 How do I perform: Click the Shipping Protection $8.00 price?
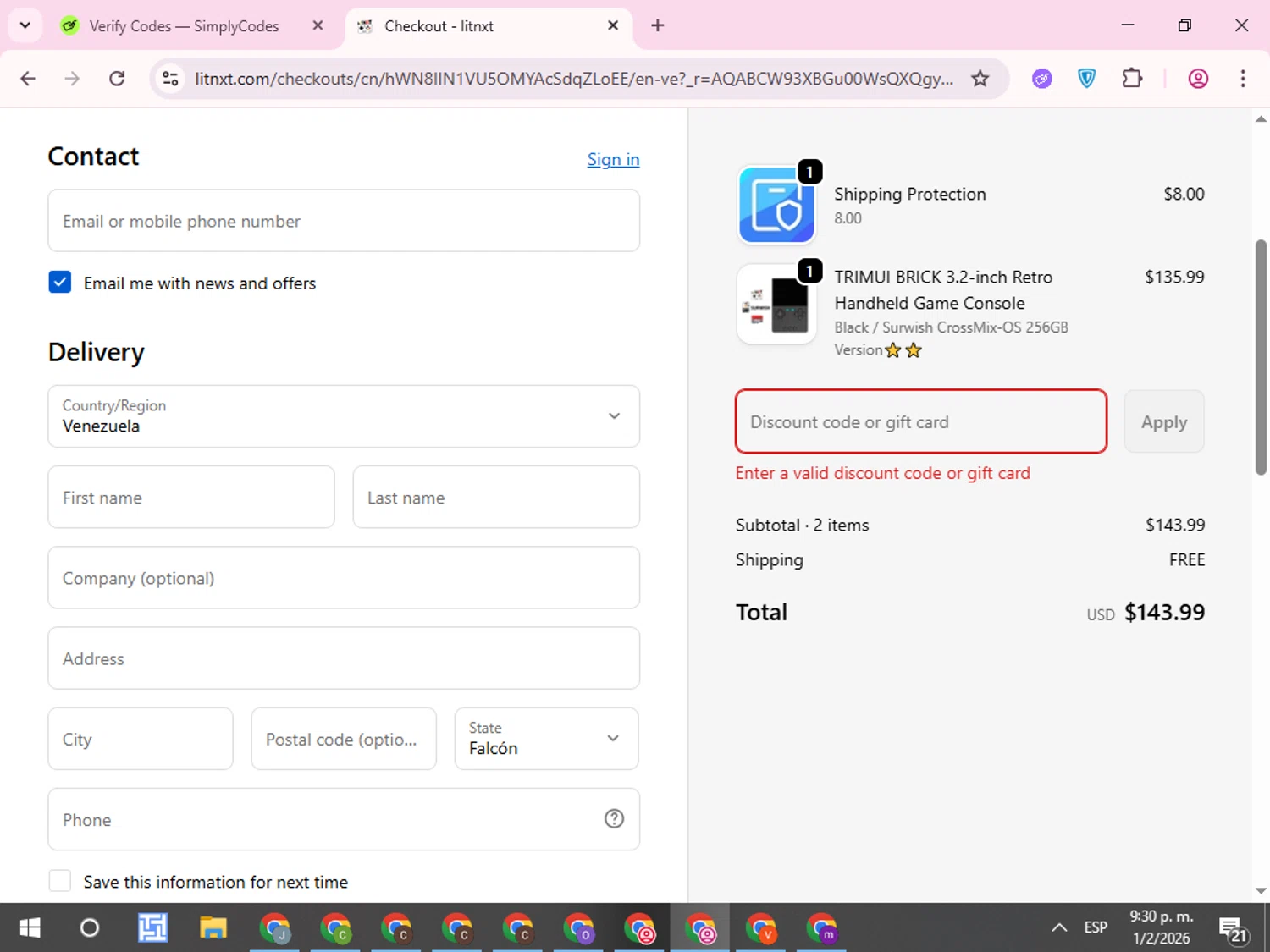[1184, 194]
